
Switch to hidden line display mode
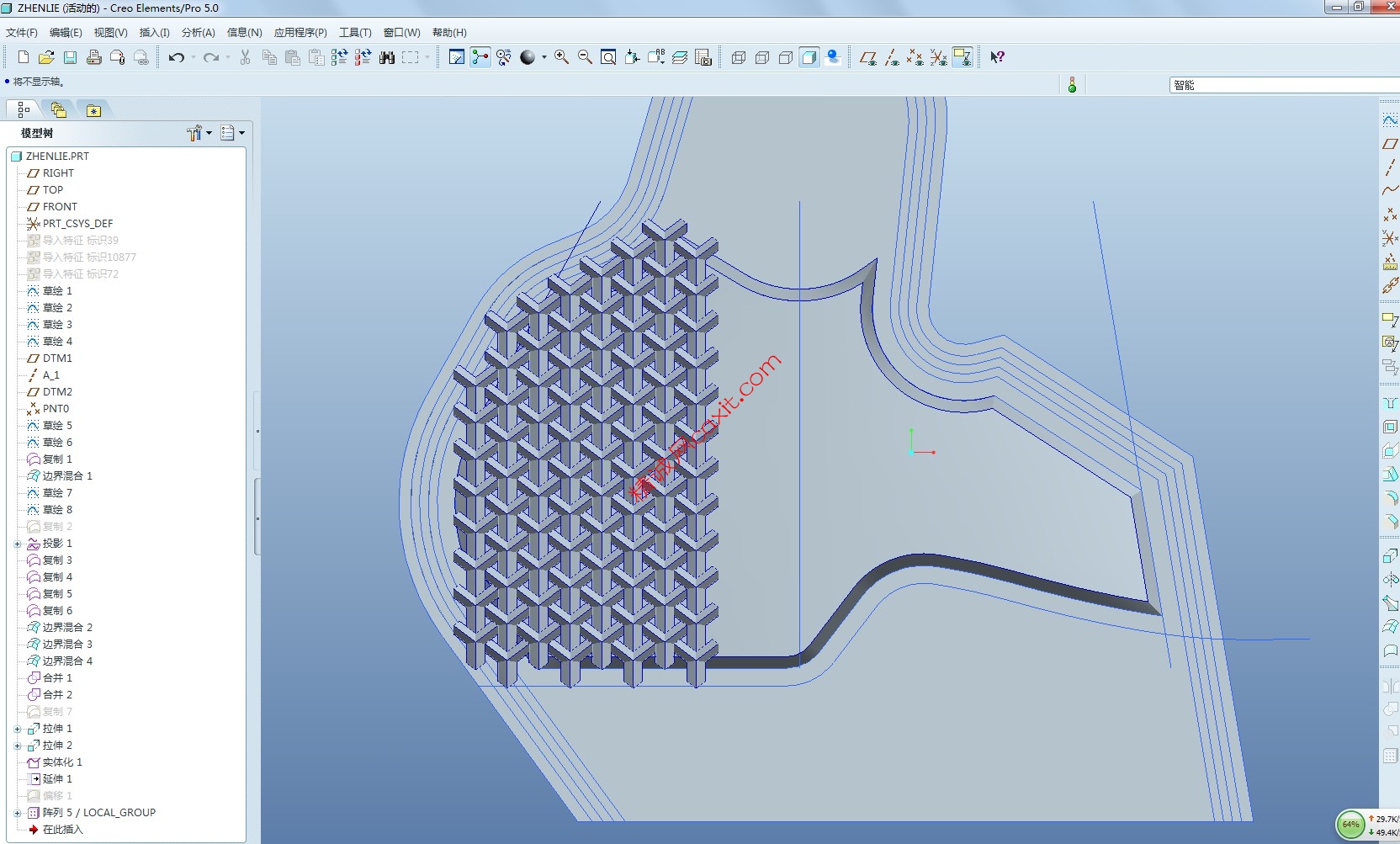coord(762,57)
